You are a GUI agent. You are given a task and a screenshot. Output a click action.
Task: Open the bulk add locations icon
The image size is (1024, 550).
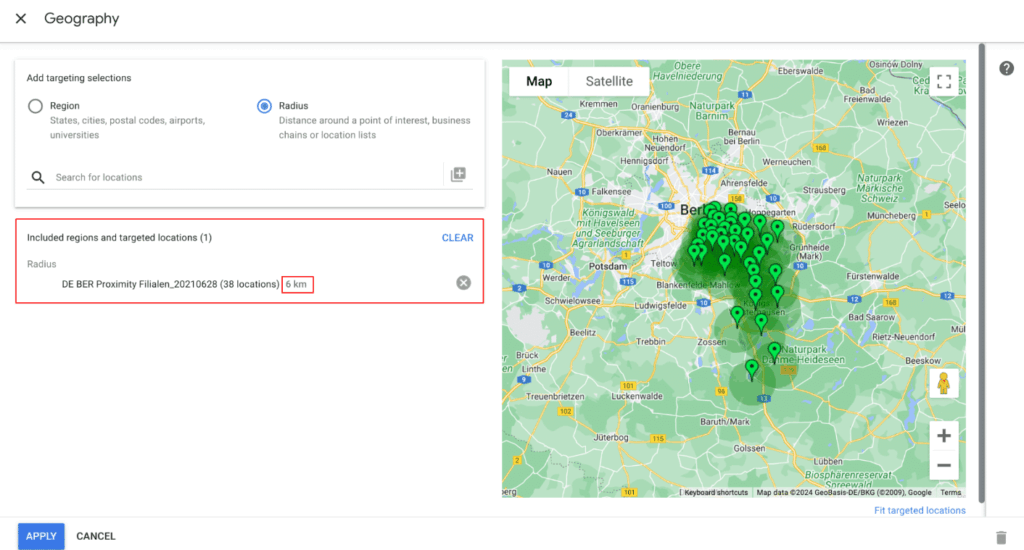(458, 174)
